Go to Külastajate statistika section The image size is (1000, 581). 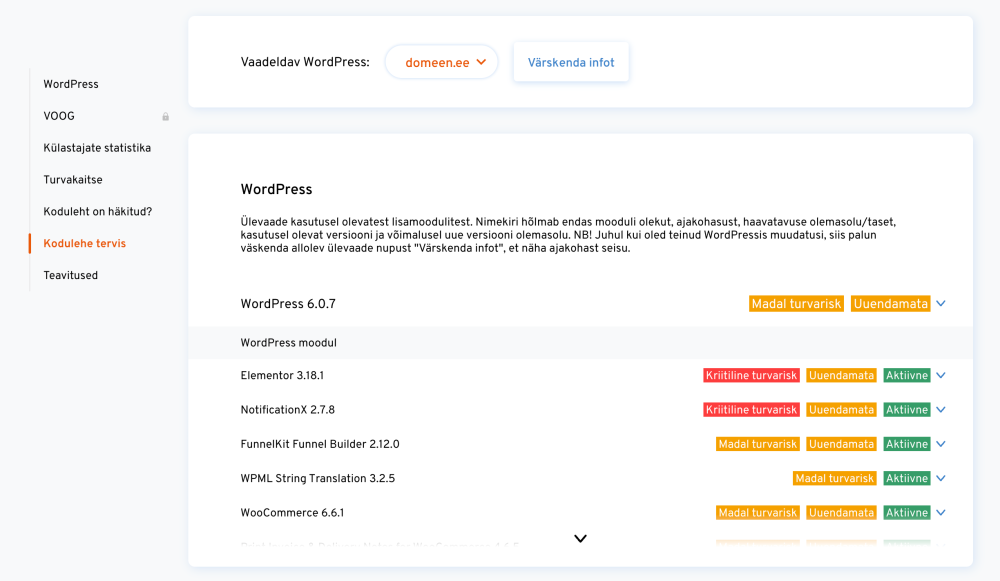pos(97,148)
